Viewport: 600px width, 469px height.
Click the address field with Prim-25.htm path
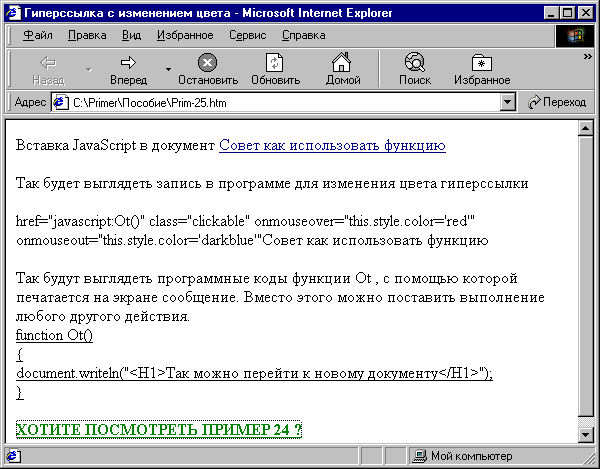[283, 103]
